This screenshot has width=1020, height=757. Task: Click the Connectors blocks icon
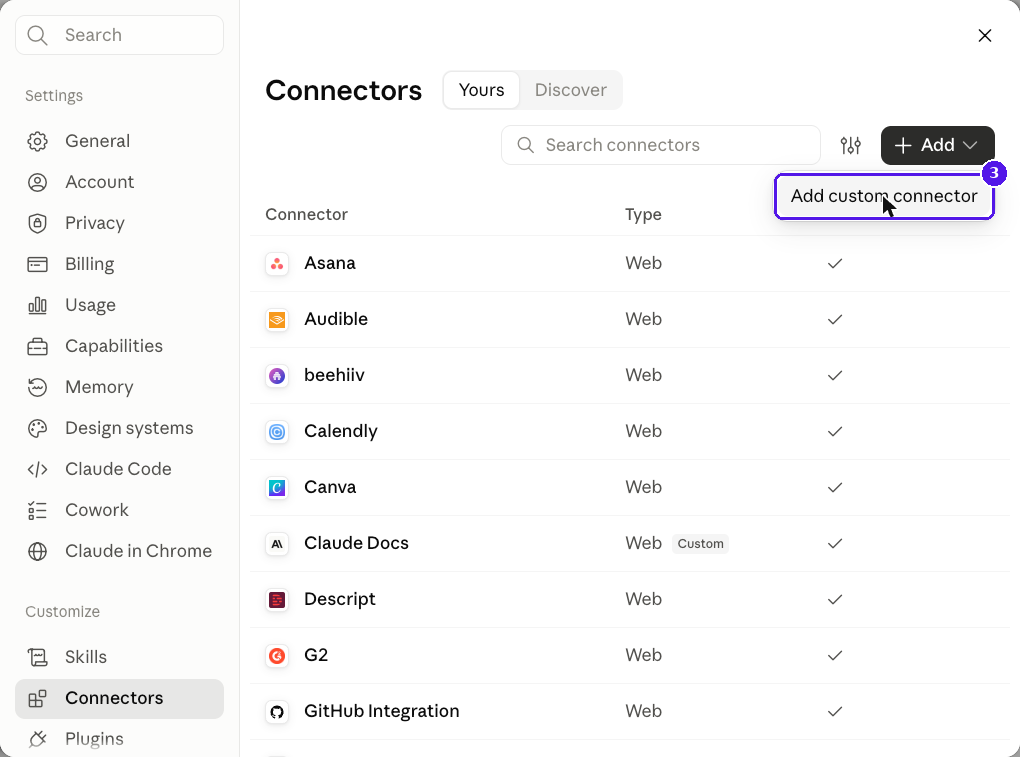[38, 698]
